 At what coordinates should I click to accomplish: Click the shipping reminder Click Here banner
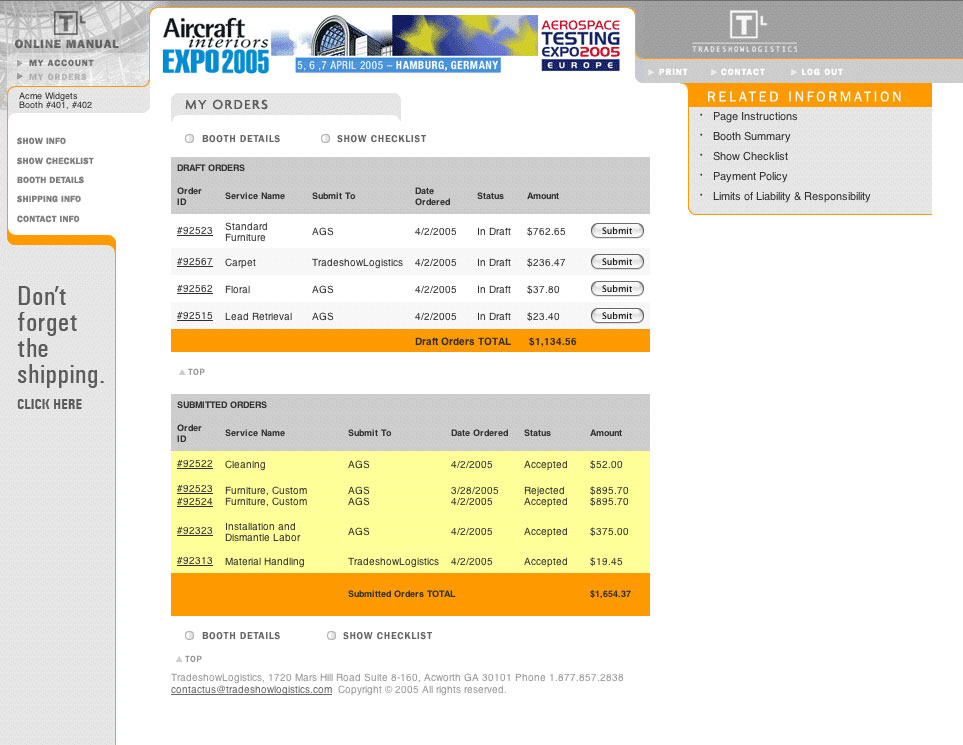[49, 404]
